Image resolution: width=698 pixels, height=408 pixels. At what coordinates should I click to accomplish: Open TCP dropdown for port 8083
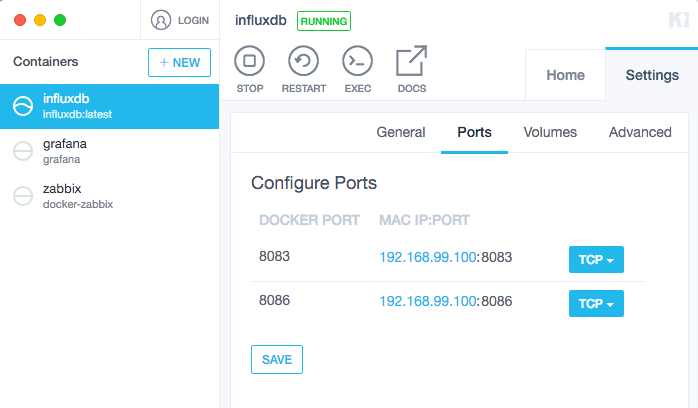(x=596, y=259)
